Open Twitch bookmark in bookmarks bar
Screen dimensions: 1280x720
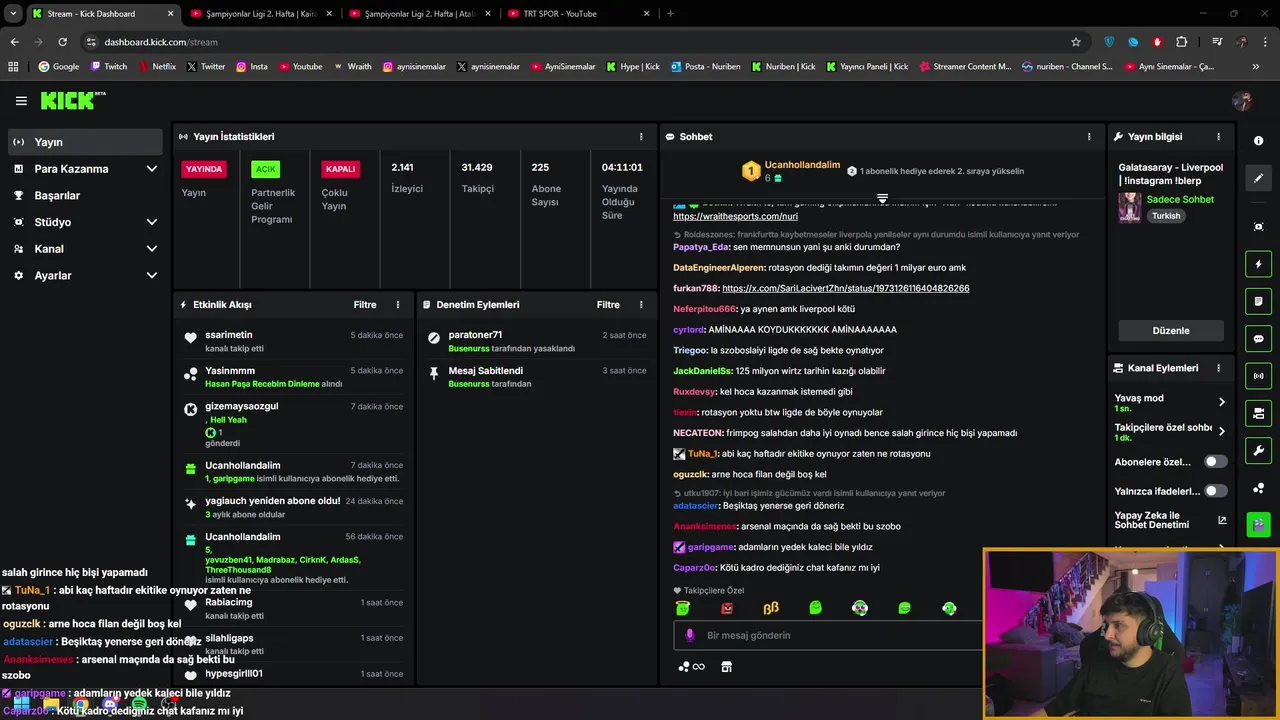[109, 67]
